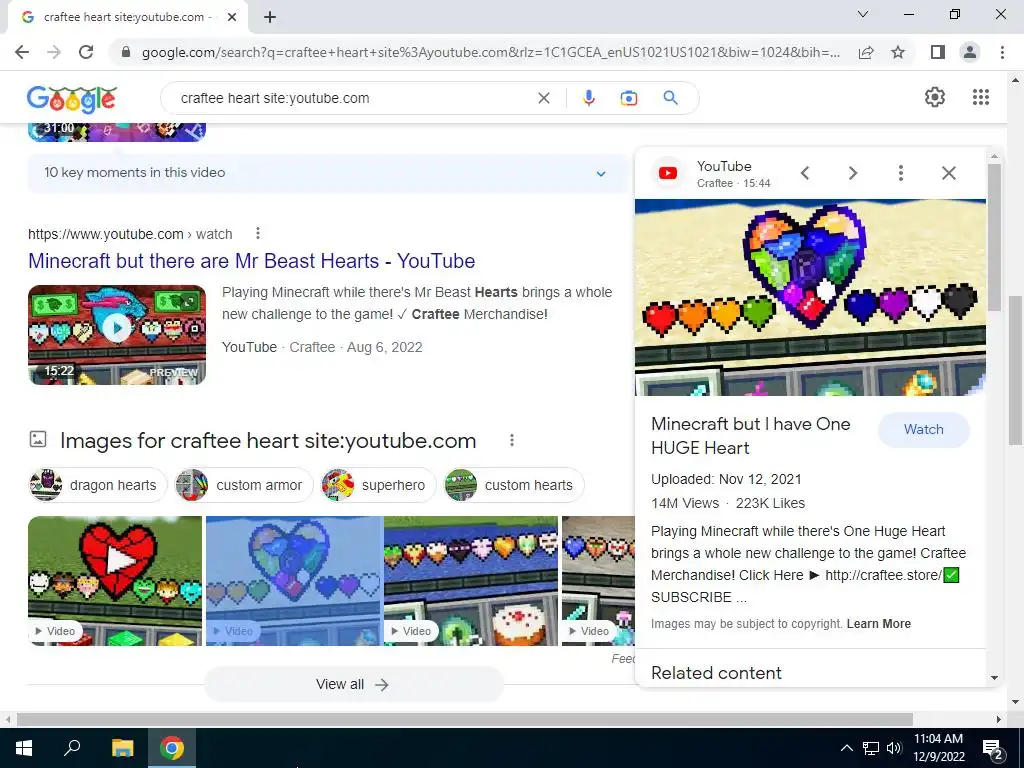Image resolution: width=1024 pixels, height=768 pixels.
Task: Click the Google holiday logo
Action: coord(71,99)
